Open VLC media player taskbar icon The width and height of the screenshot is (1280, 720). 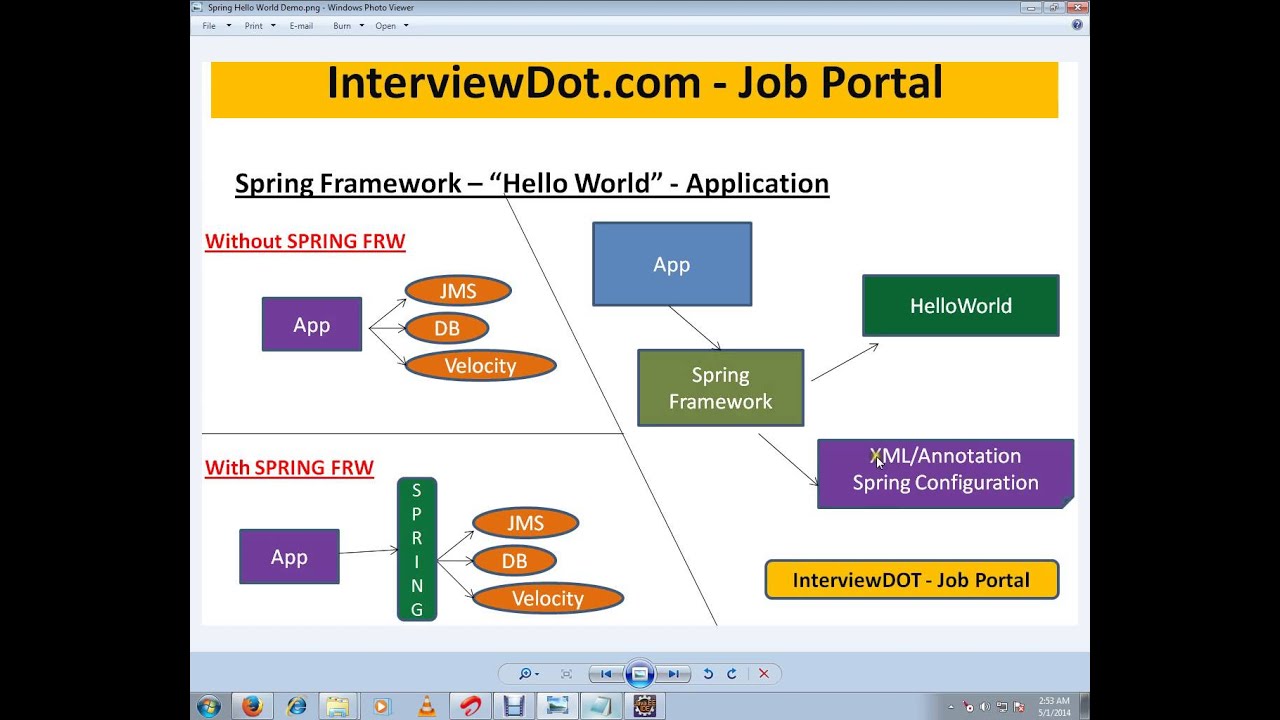426,706
